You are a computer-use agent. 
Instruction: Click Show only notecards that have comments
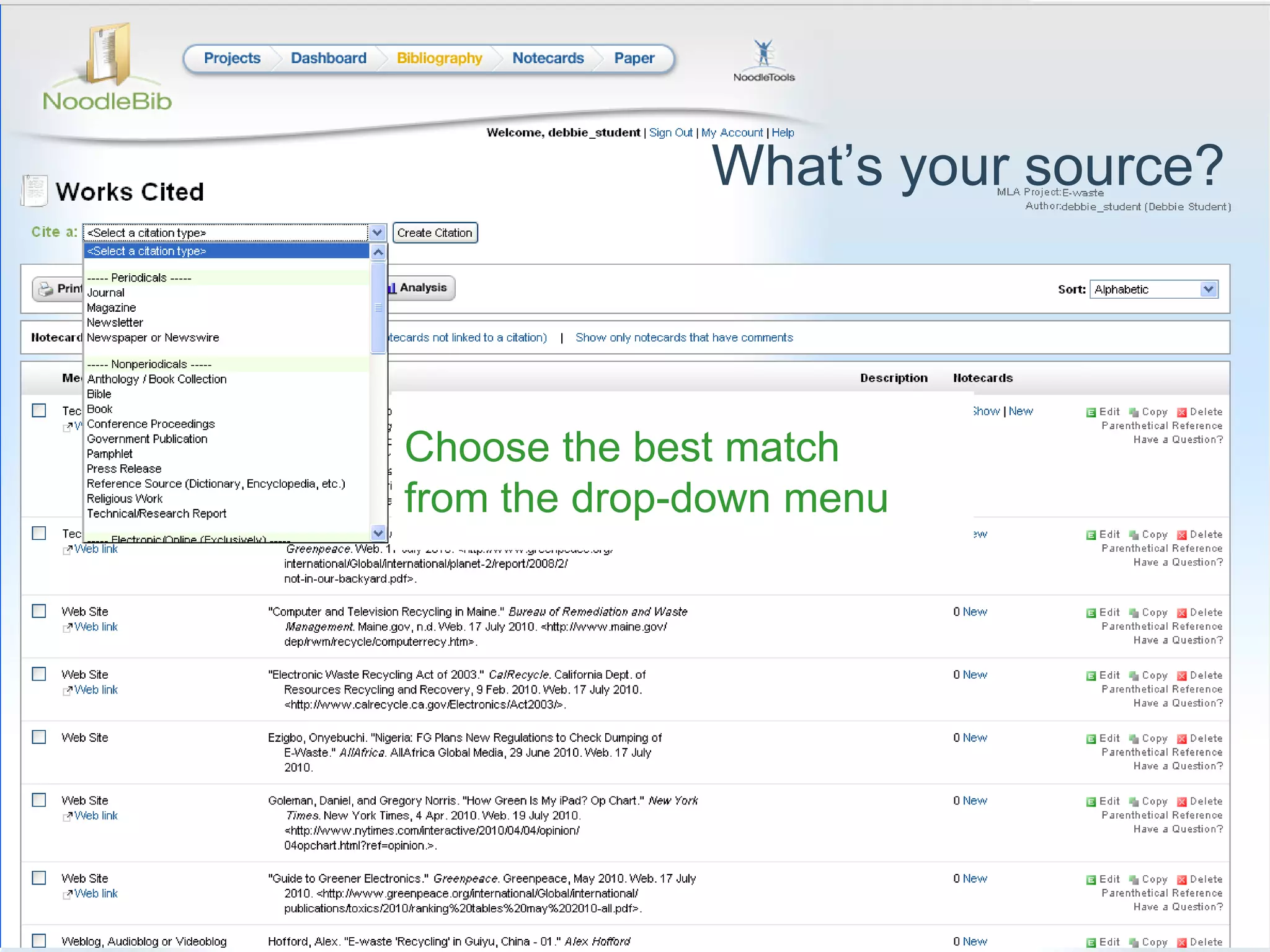click(x=684, y=338)
